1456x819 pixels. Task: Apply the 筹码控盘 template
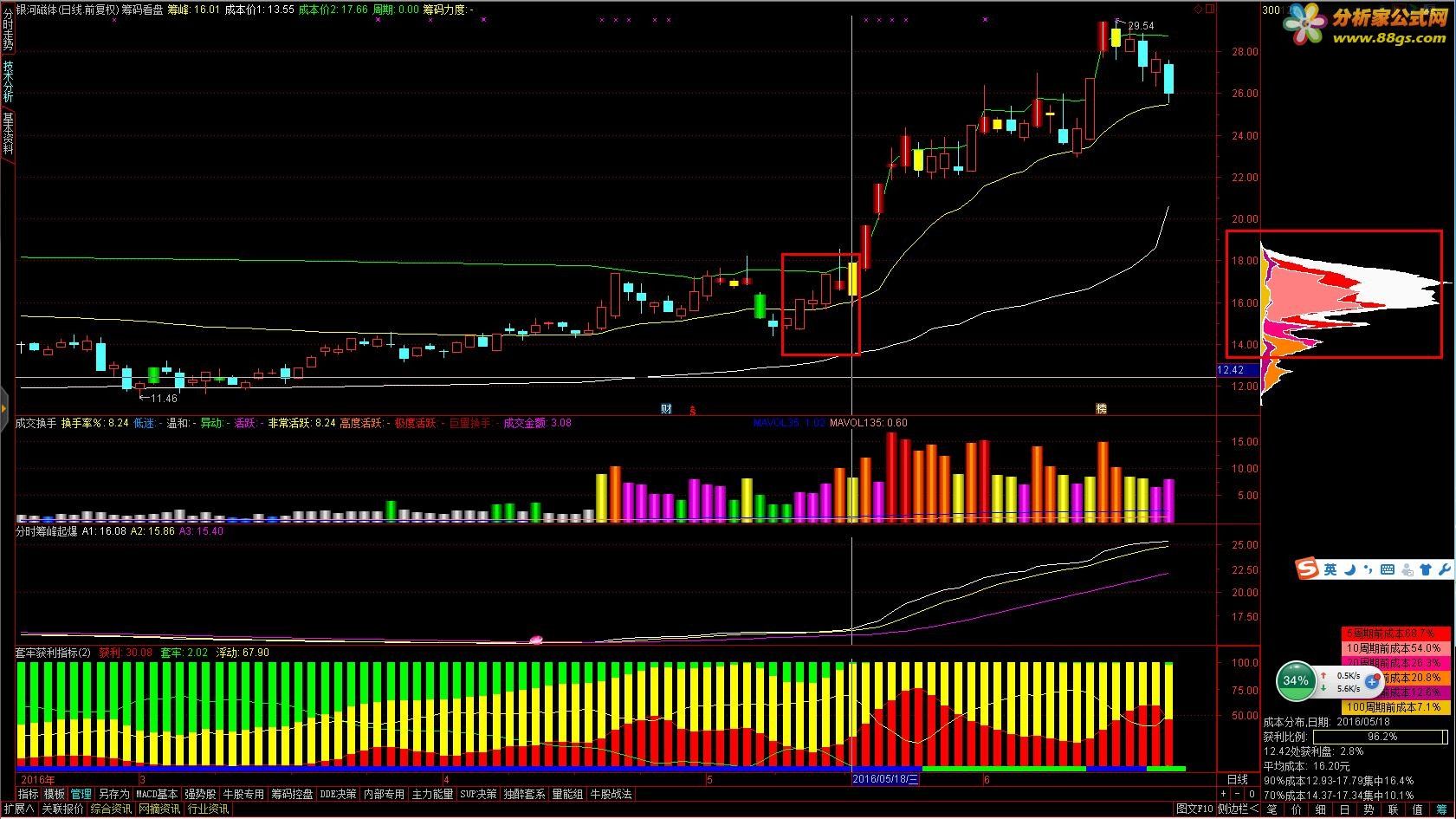pos(292,794)
